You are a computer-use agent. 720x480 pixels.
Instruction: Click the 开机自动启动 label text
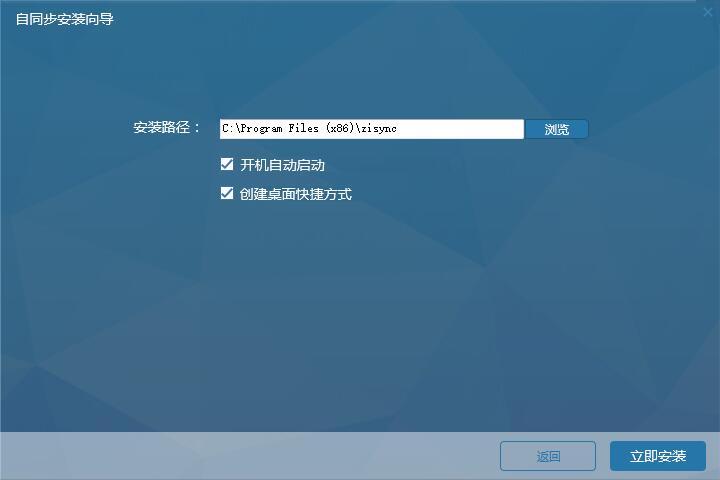point(282,165)
